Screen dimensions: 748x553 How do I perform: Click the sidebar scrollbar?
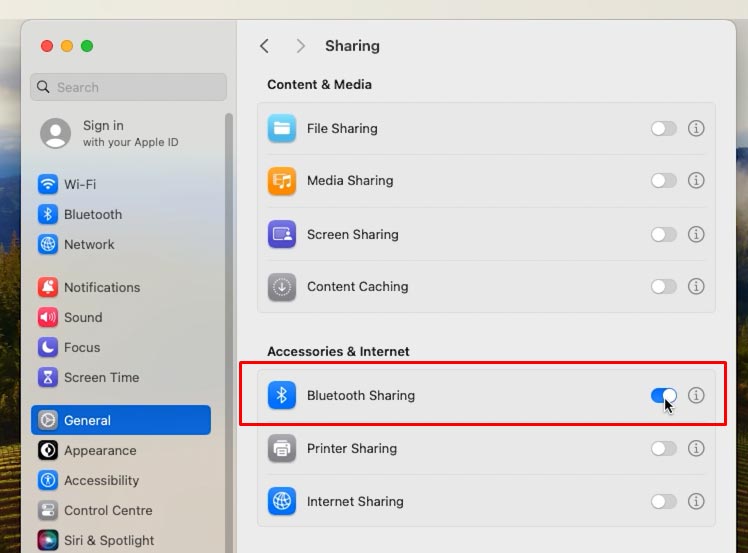[229, 333]
